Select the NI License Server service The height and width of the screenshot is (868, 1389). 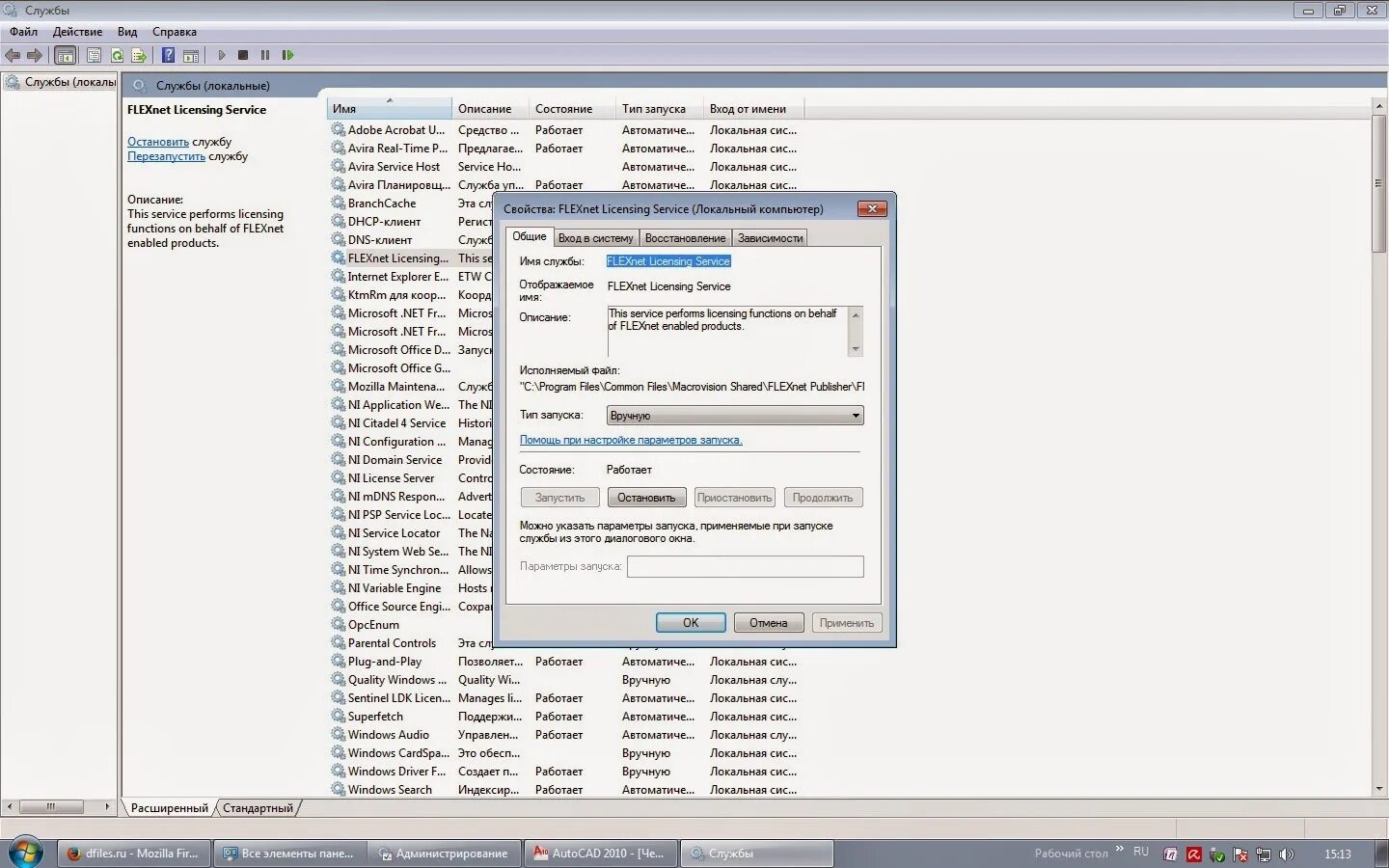tap(391, 478)
